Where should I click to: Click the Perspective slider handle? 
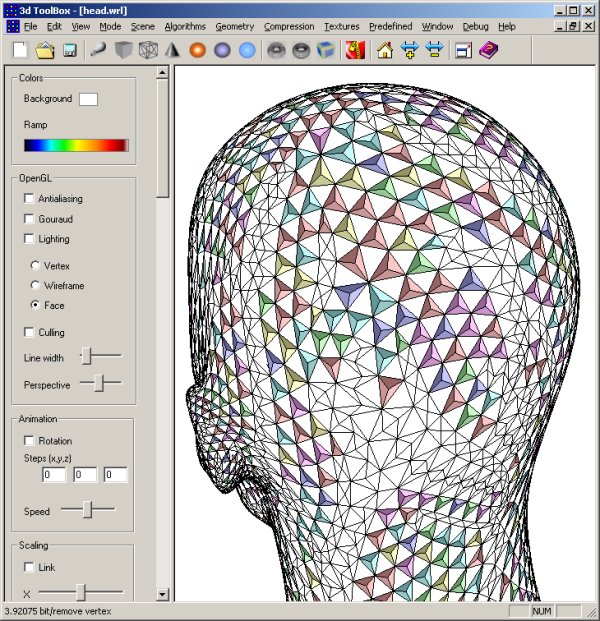(99, 382)
